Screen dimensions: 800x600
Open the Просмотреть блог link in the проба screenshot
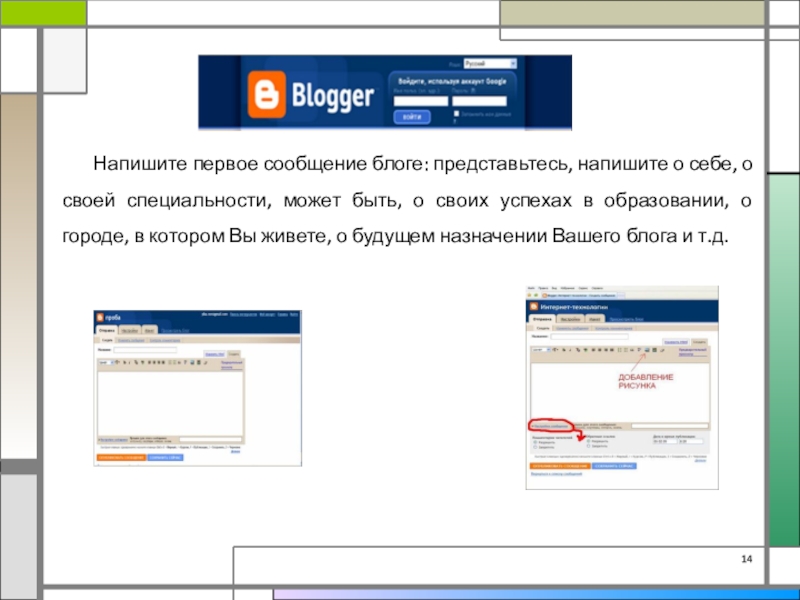coord(175,331)
